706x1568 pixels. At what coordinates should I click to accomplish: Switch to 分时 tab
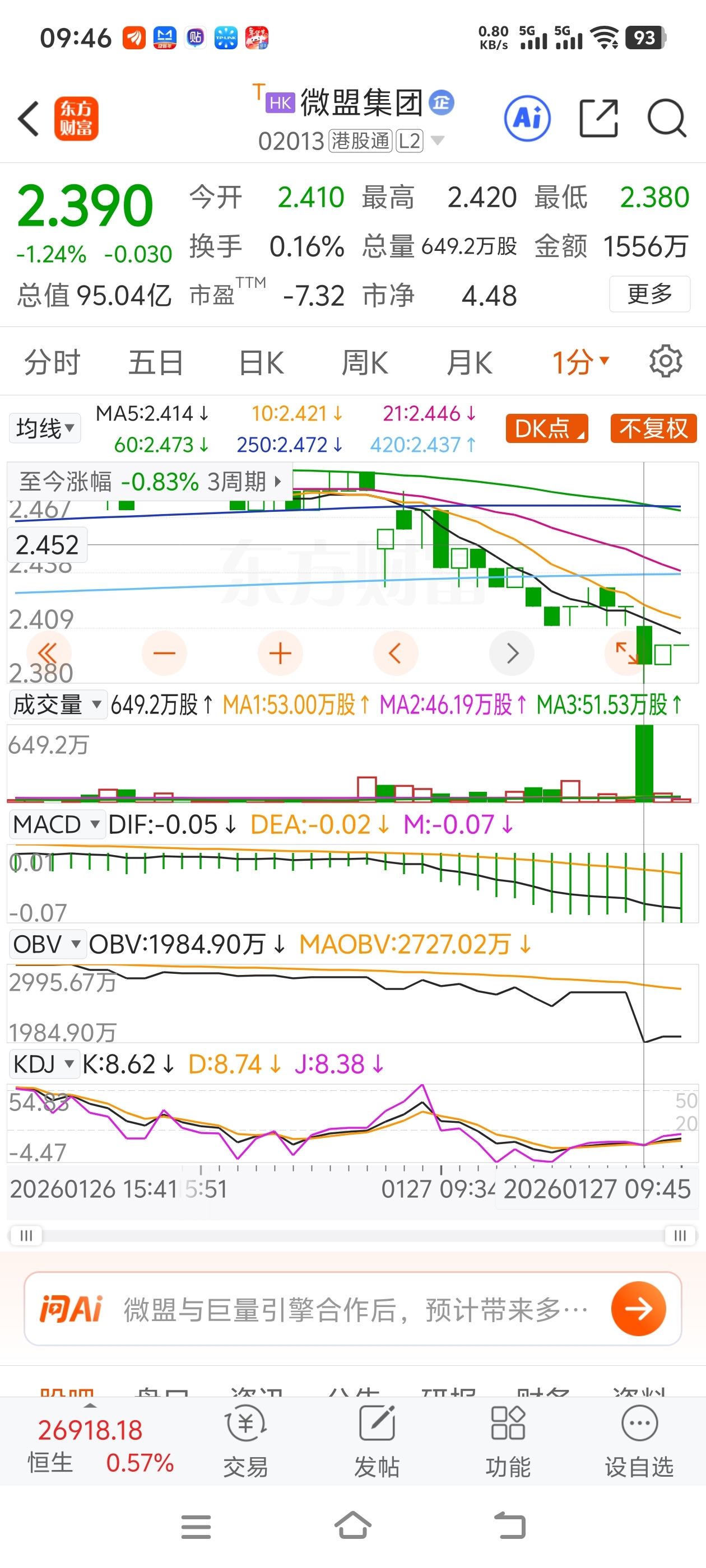(x=52, y=362)
